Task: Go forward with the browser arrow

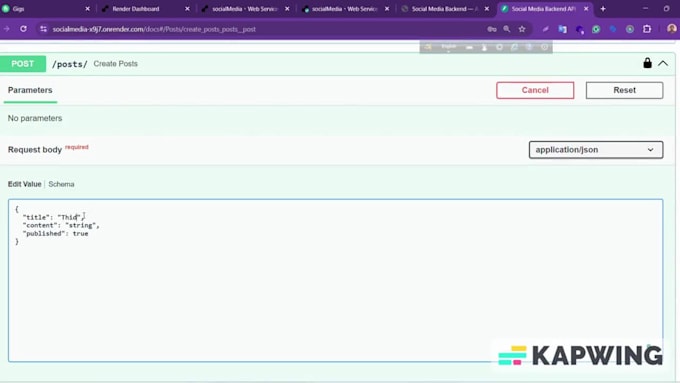Action: point(7,29)
